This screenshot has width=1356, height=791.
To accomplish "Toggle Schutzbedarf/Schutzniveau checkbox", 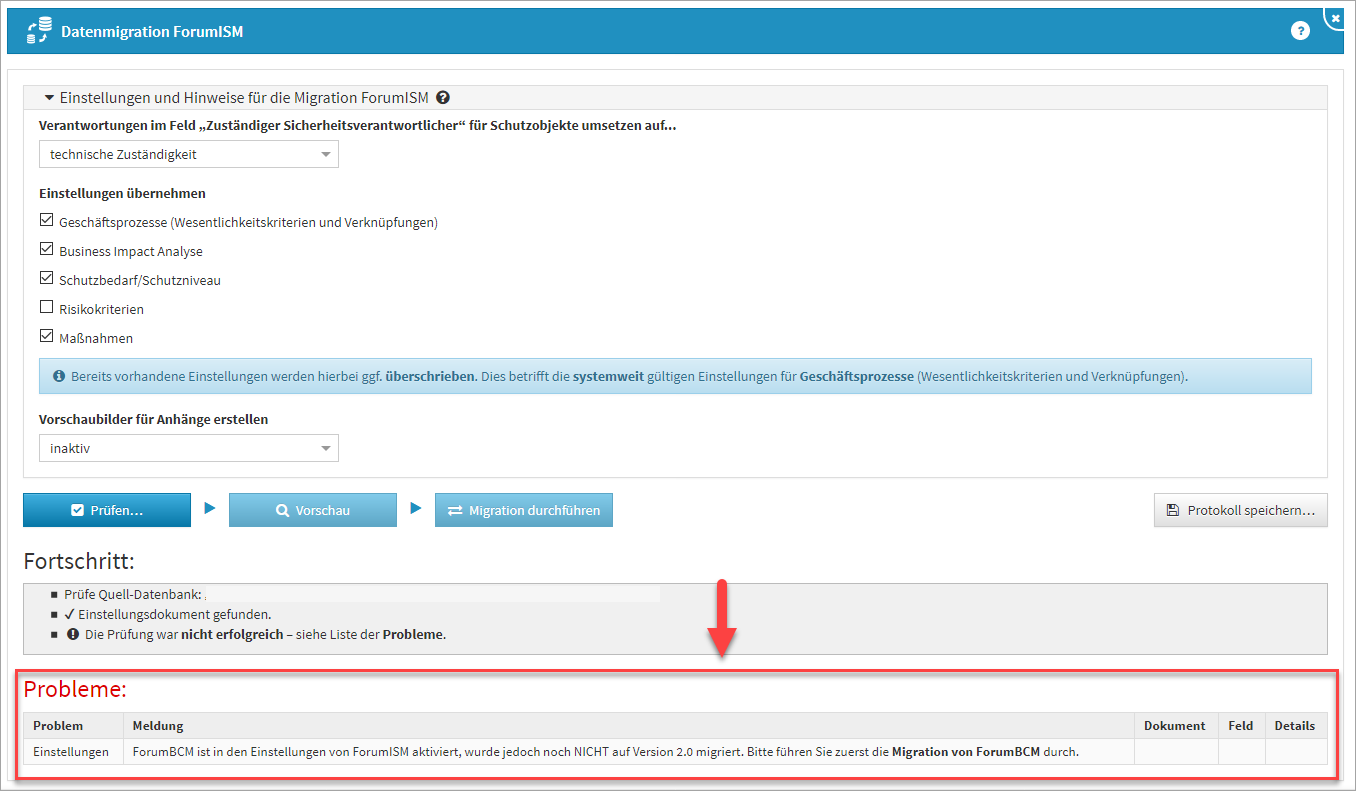I will 46,279.
